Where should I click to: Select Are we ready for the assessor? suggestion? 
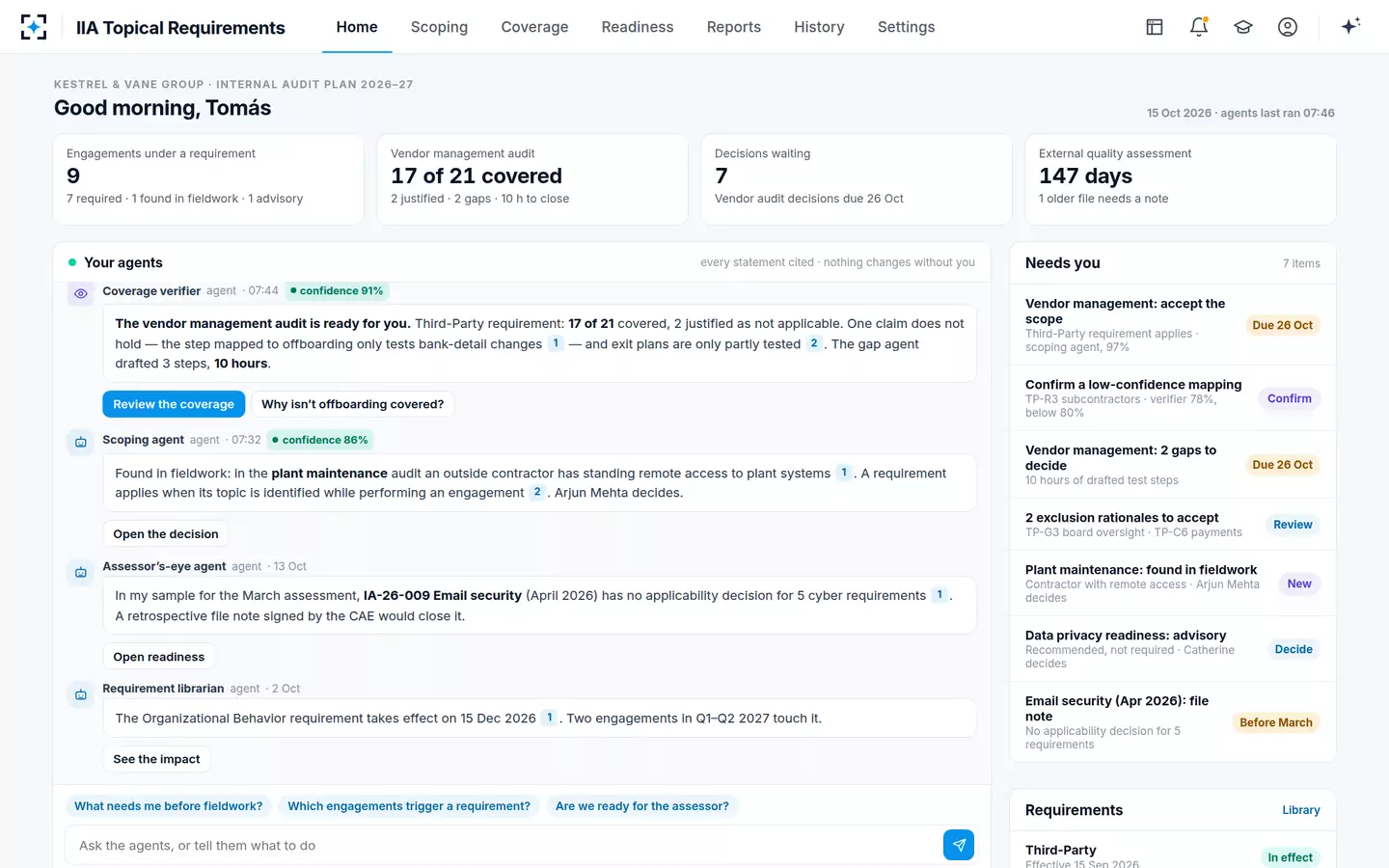coord(642,806)
